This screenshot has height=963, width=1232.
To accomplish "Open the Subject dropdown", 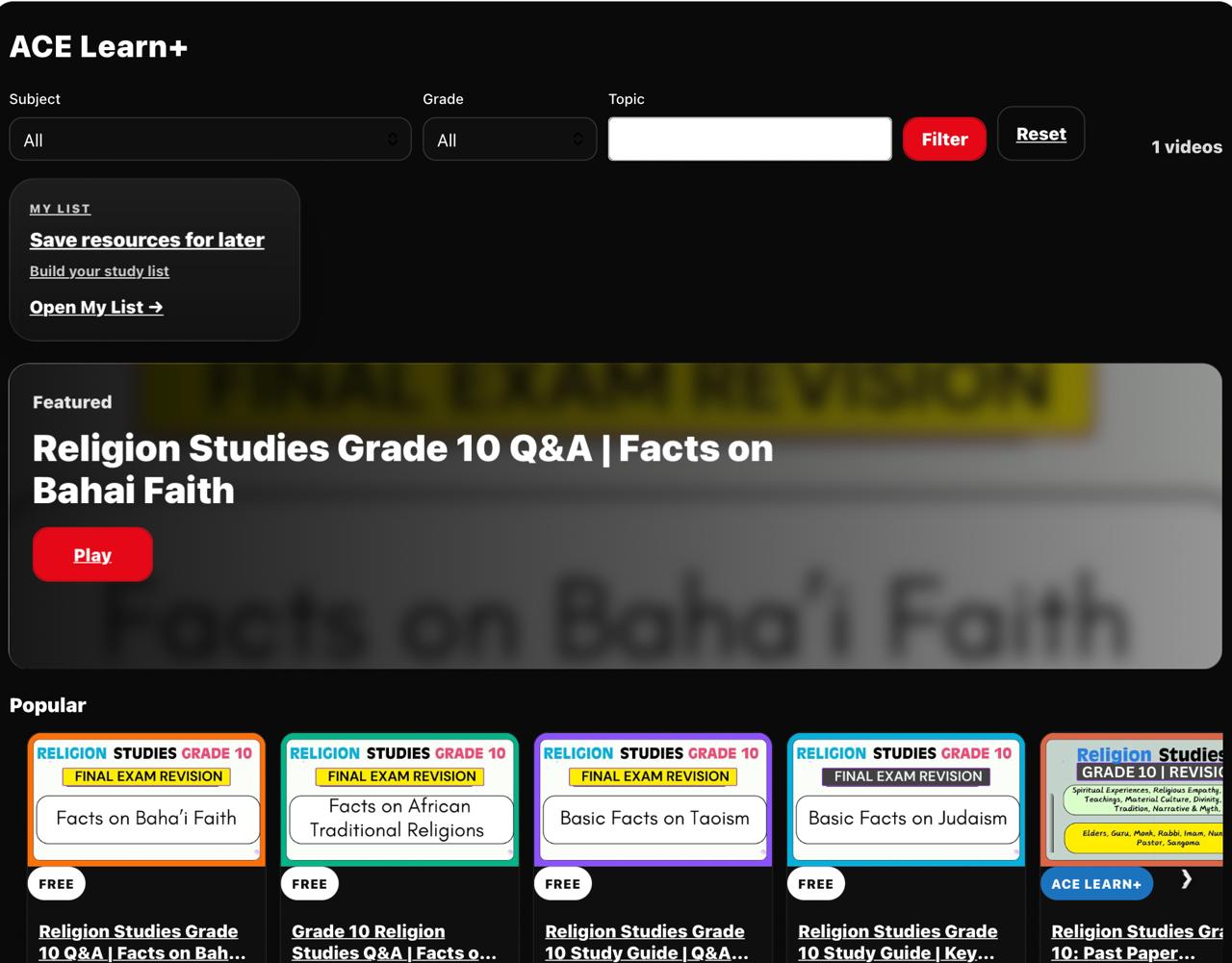I will (210, 139).
